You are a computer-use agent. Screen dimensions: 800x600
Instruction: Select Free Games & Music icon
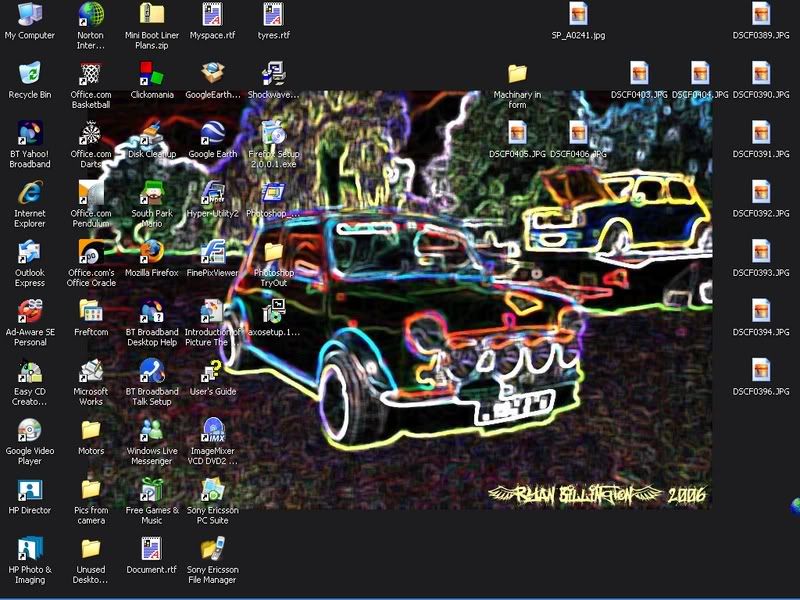[152, 490]
